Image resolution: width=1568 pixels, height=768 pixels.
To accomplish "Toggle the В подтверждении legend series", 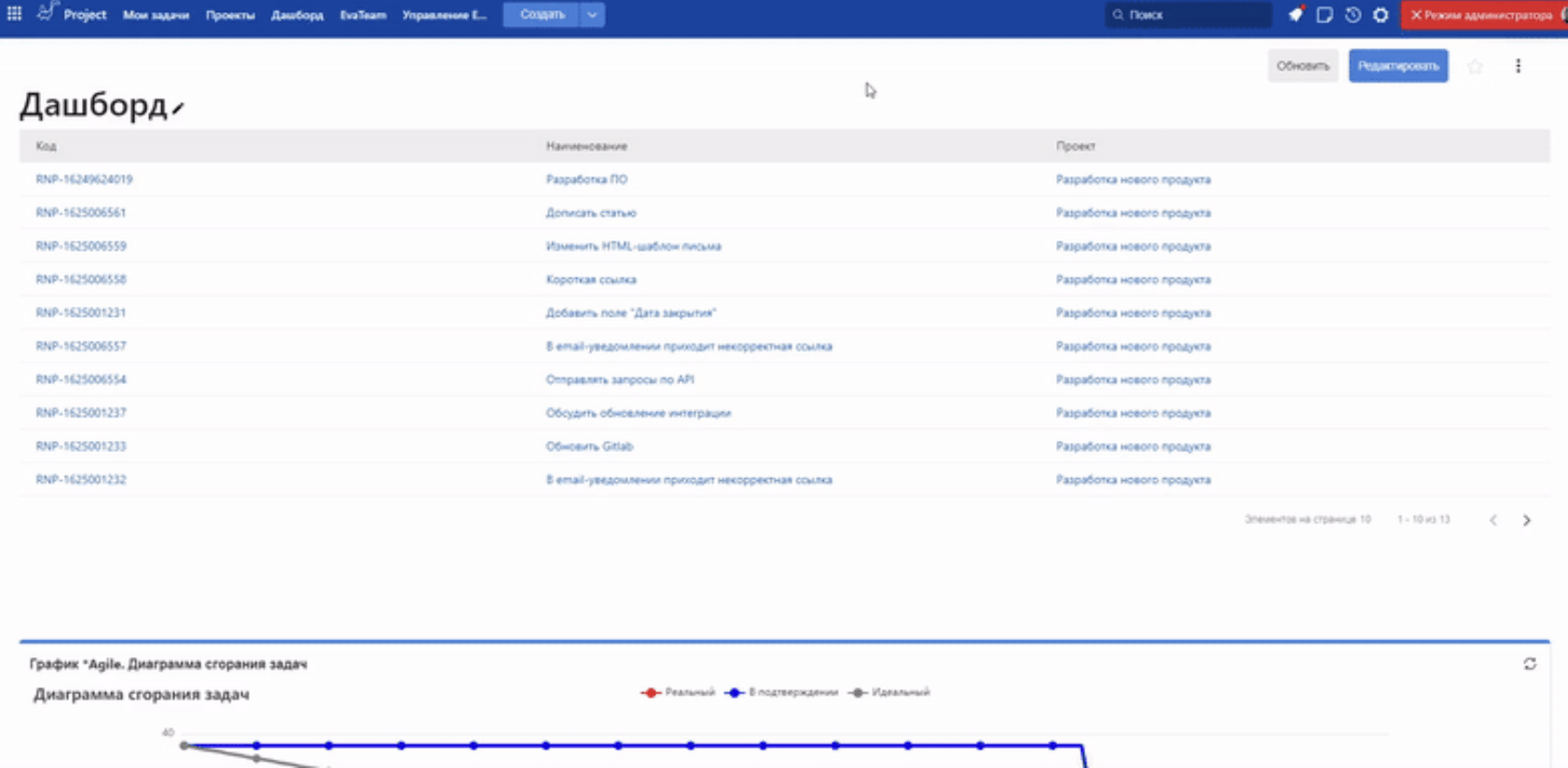I will pyautogui.click(x=781, y=693).
